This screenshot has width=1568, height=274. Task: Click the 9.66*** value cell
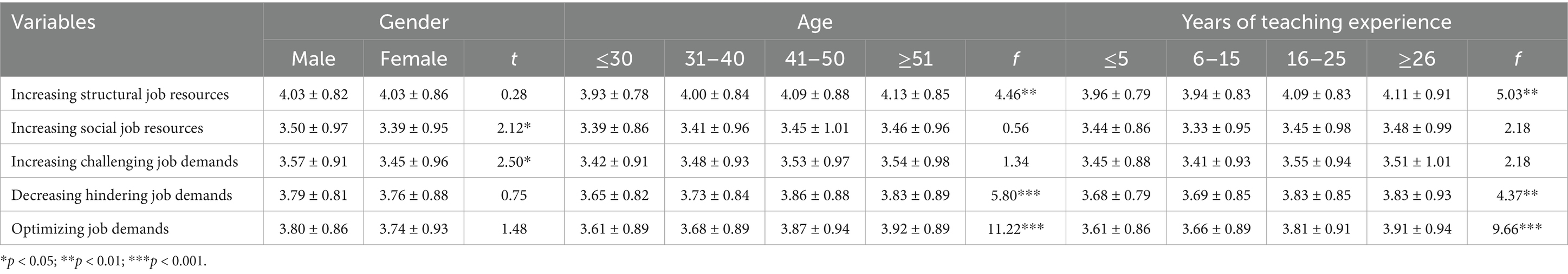tap(1517, 229)
